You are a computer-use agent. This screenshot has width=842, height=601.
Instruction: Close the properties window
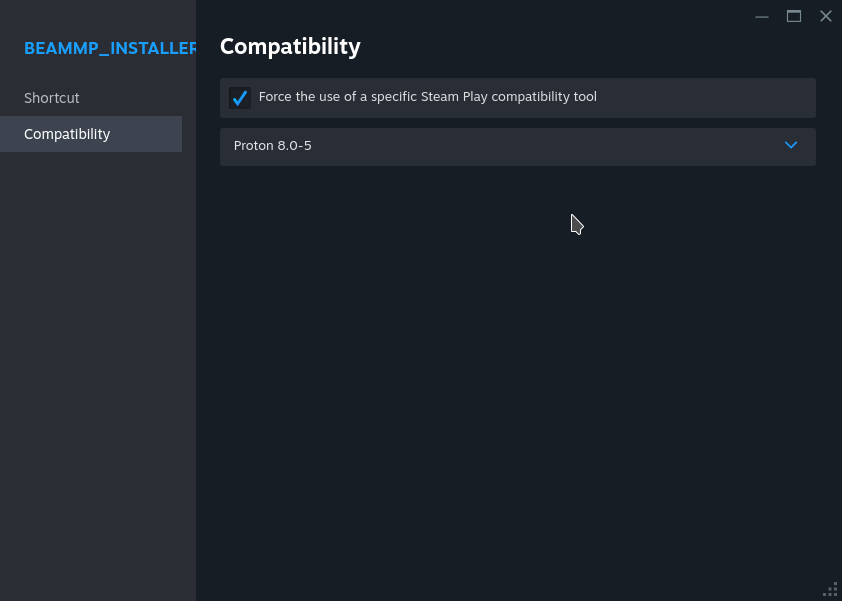coord(826,16)
